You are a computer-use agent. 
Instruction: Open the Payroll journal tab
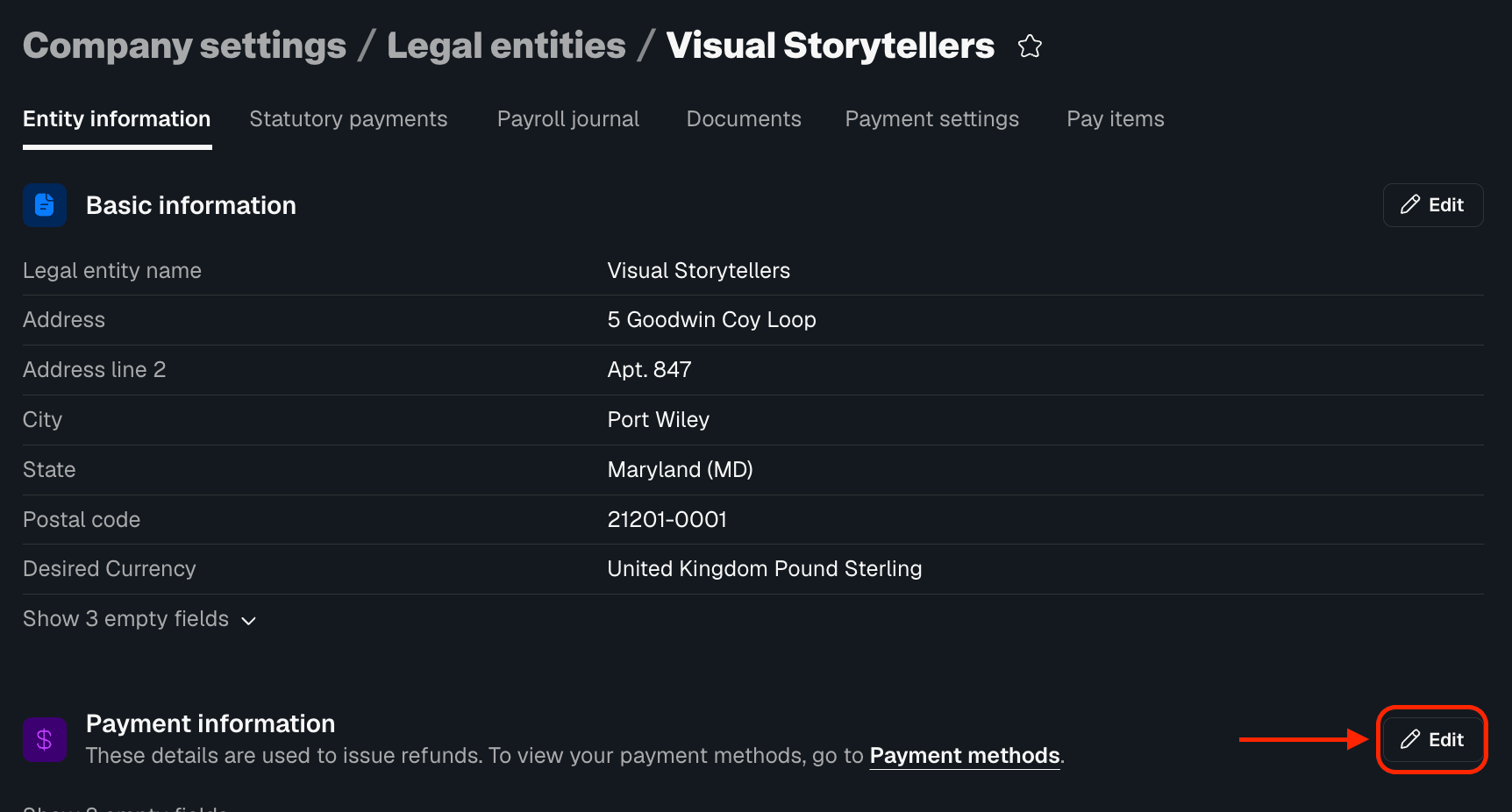(x=568, y=119)
